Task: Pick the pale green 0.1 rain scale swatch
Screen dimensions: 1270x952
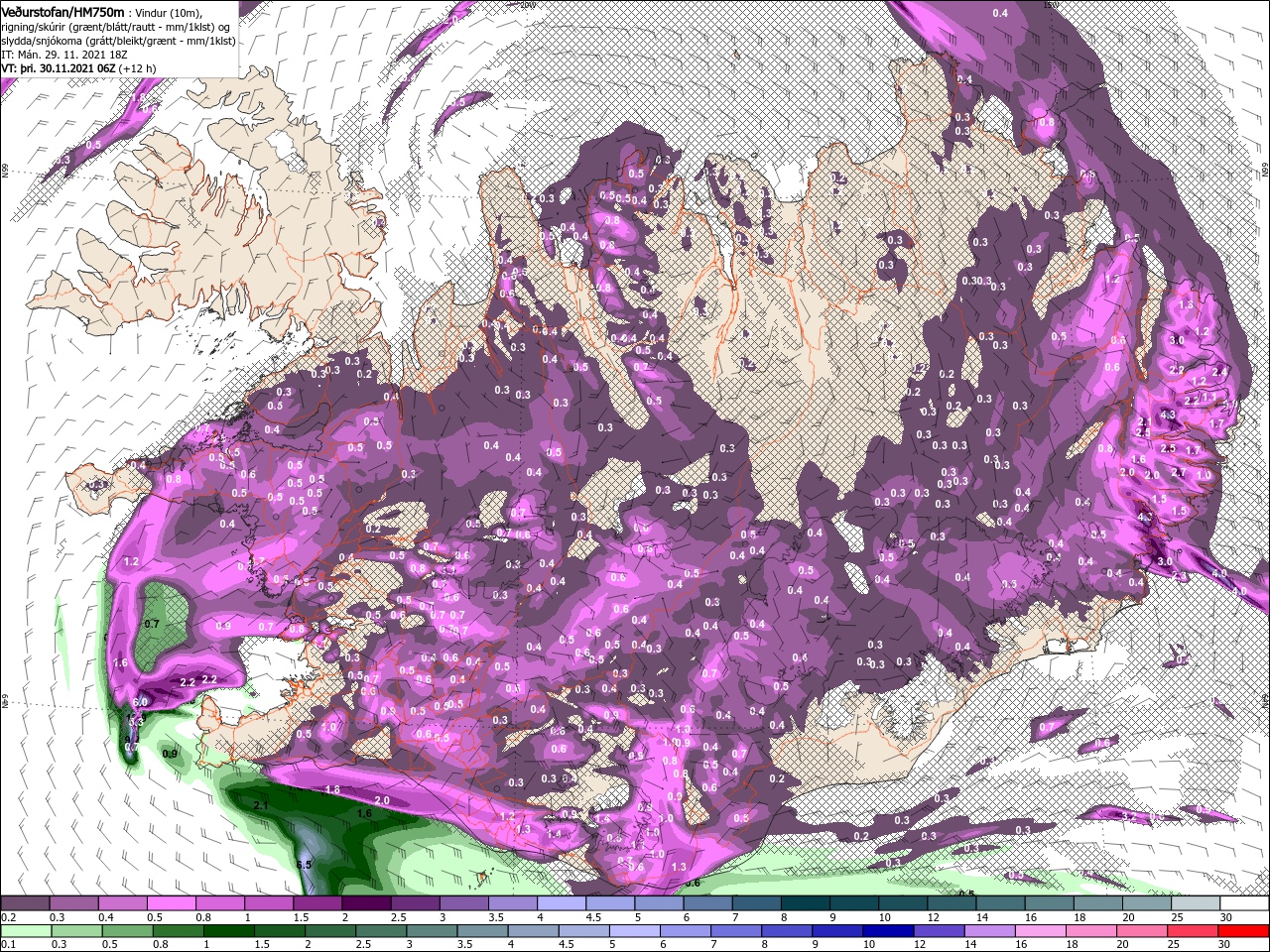Action: click(25, 930)
